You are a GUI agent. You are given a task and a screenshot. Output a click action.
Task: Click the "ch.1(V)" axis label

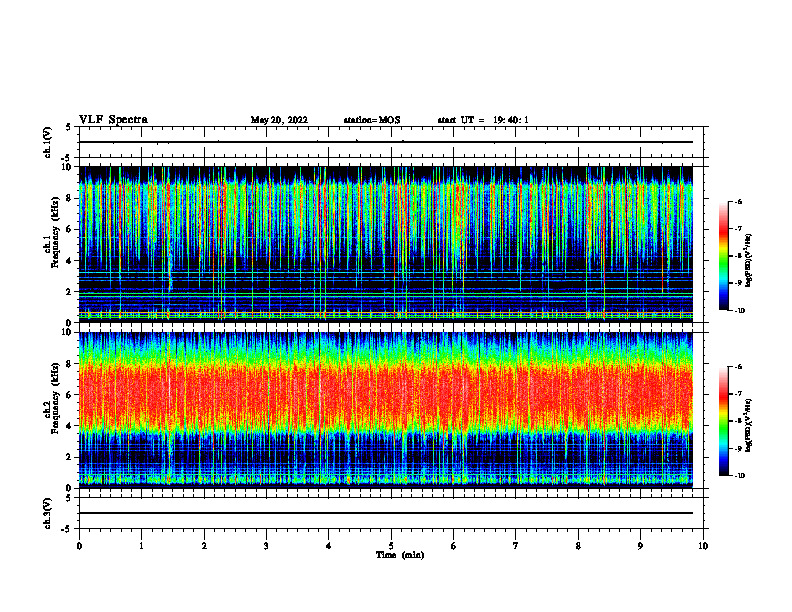pos(48,142)
